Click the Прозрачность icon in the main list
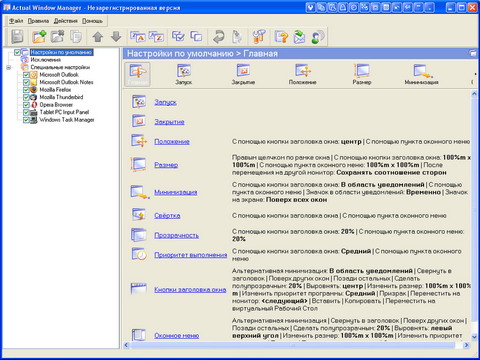Screen dimensions: 480x360 (139, 235)
